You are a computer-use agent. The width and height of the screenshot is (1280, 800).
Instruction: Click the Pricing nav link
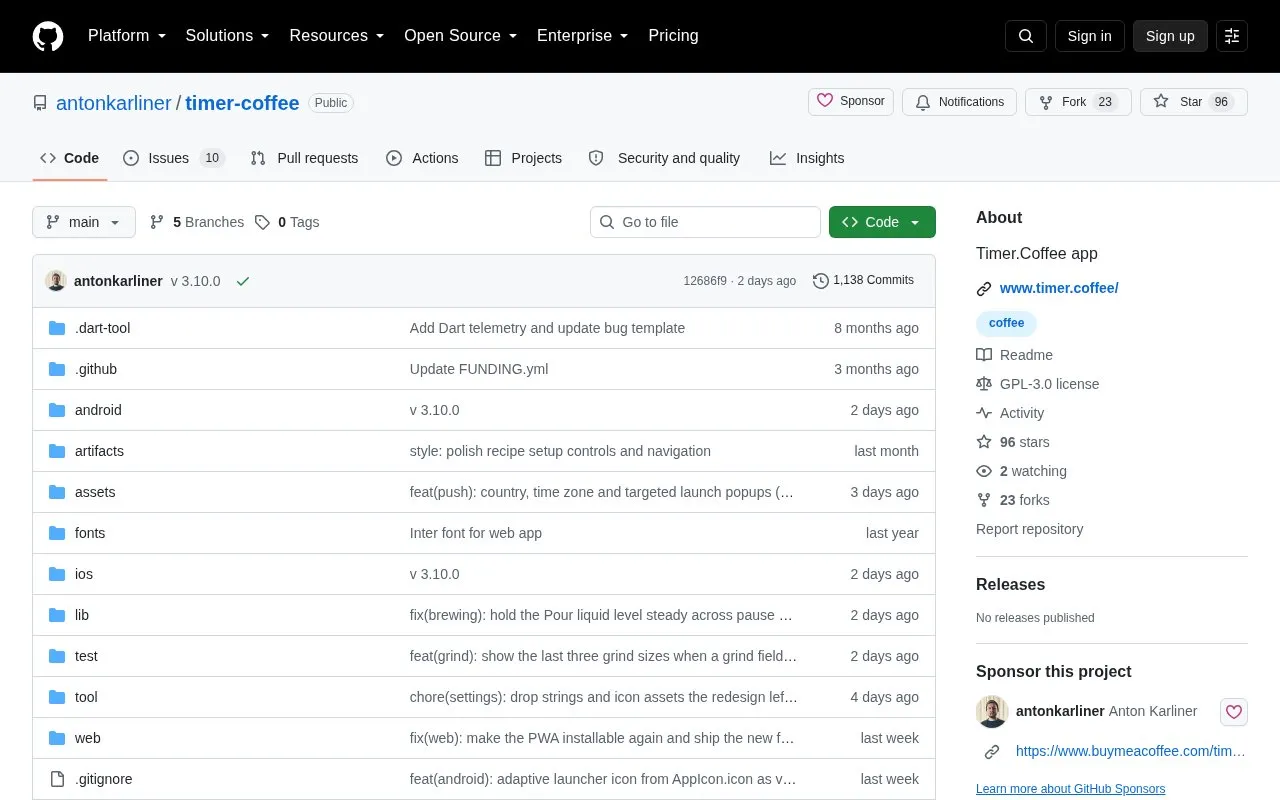tap(673, 36)
